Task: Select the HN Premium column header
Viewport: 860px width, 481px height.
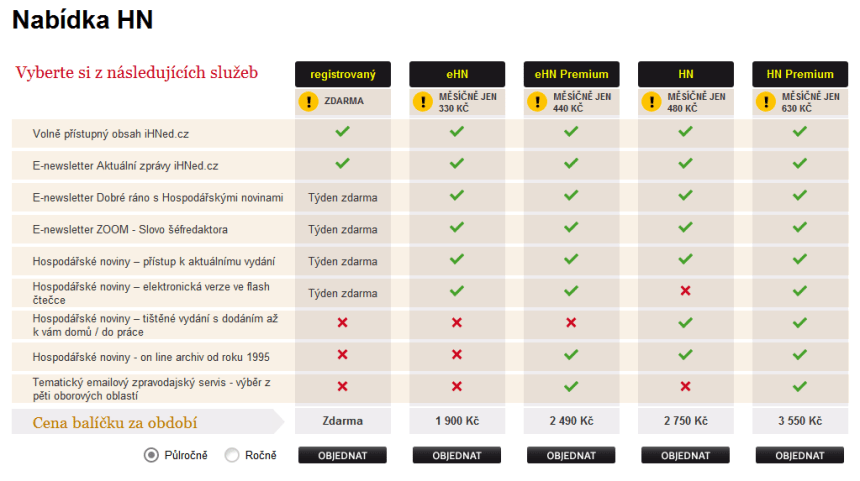Action: tap(799, 74)
